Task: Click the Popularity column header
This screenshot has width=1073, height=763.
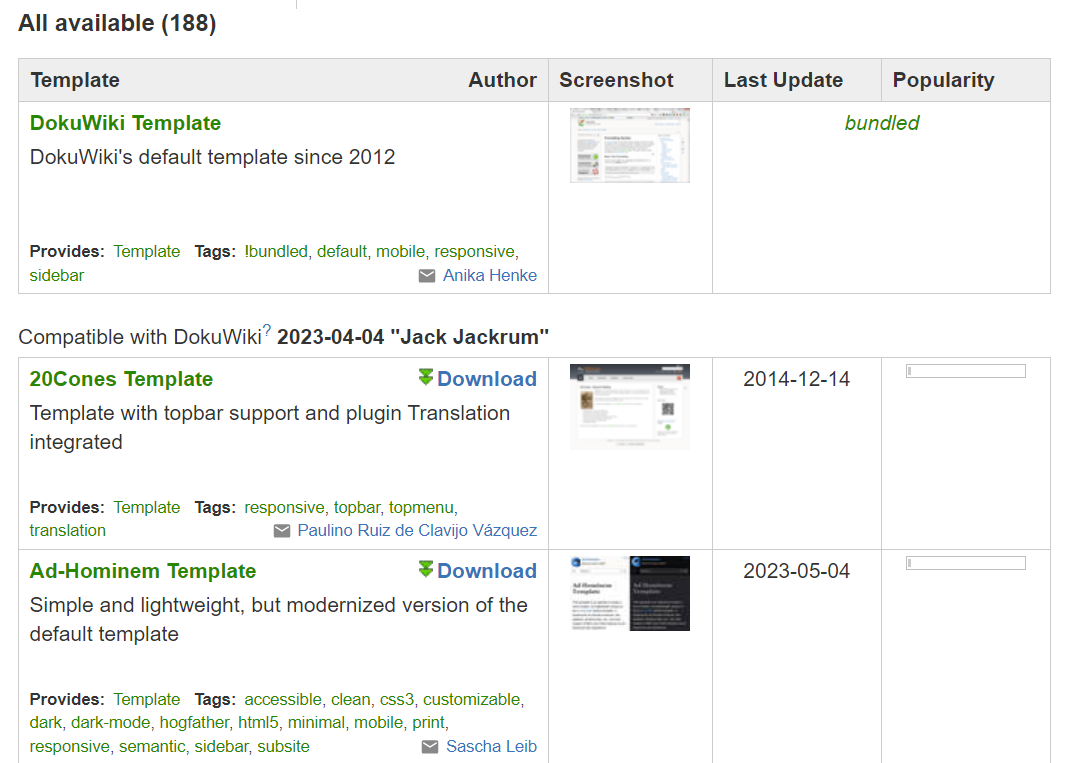Action: coord(944,80)
